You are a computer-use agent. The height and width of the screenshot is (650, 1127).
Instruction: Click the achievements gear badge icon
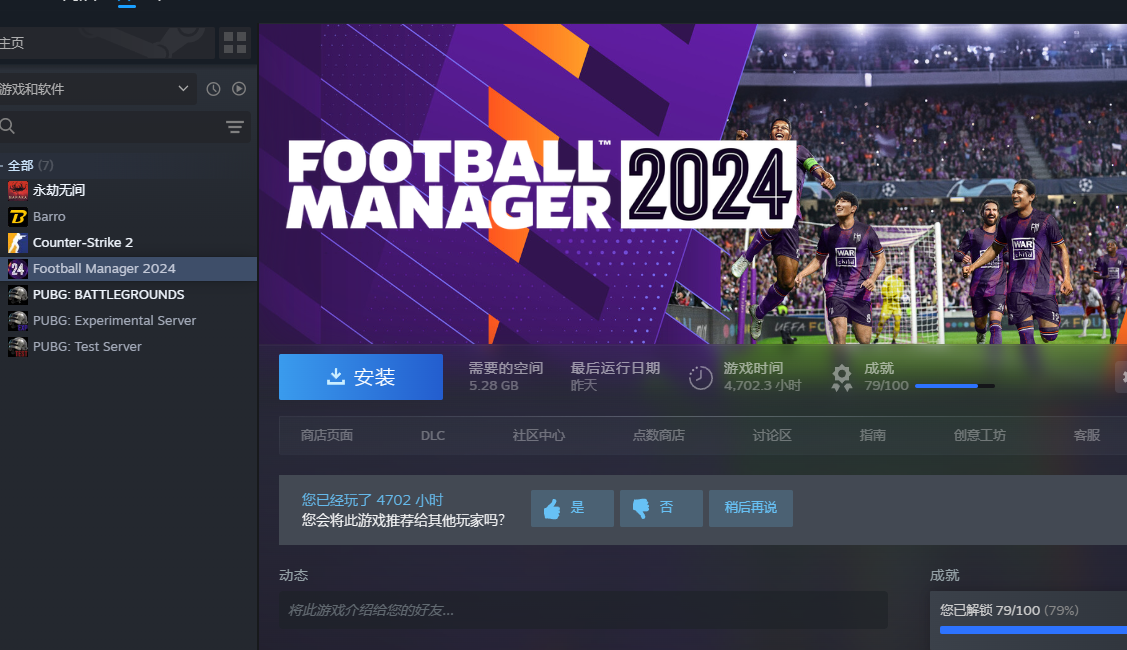[x=842, y=377]
